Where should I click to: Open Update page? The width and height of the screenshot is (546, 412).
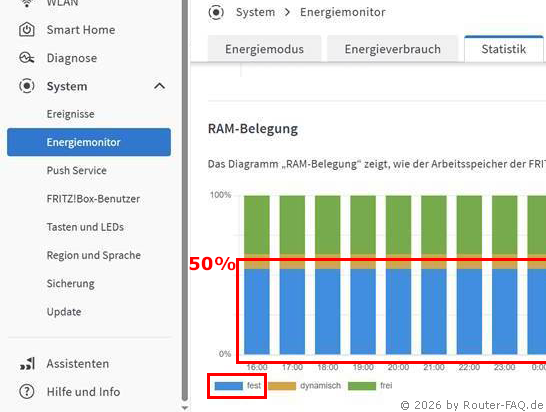64,312
